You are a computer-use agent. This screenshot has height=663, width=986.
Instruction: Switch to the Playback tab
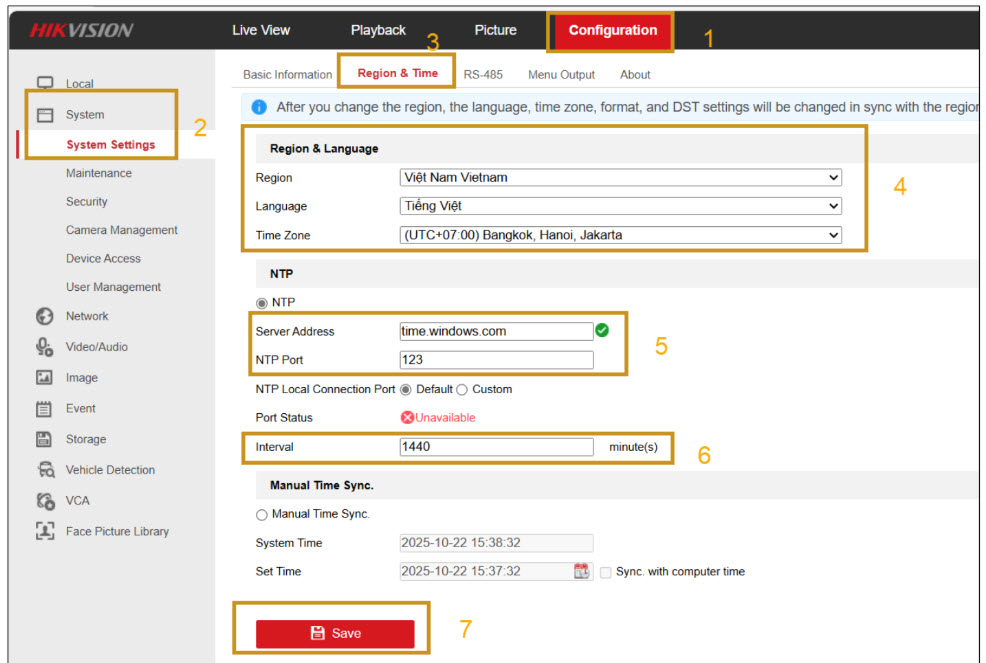pos(378,30)
